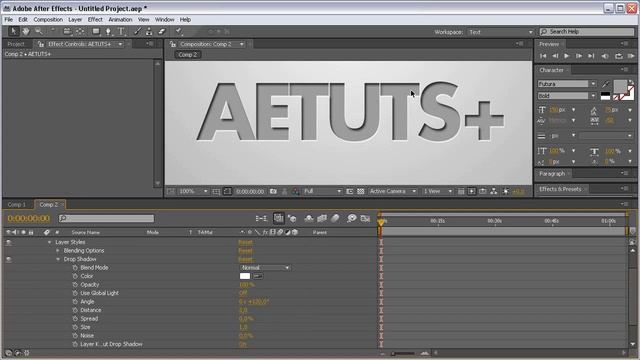Click the timeline search field

coord(107,219)
